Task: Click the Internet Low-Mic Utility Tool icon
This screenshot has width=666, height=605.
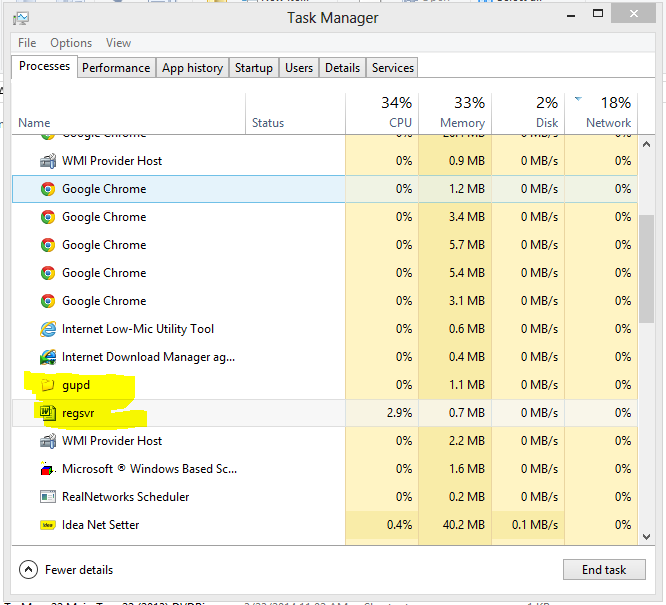Action: pyautogui.click(x=48, y=329)
